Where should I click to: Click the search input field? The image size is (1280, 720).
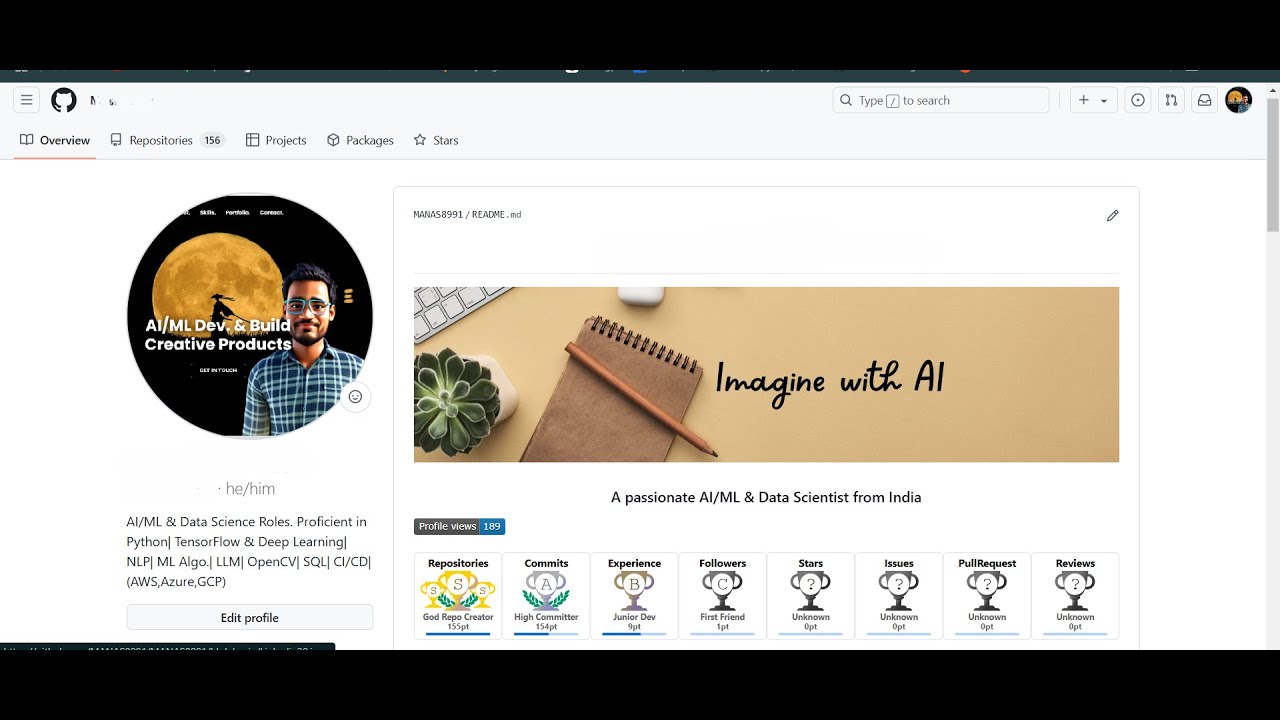941,100
